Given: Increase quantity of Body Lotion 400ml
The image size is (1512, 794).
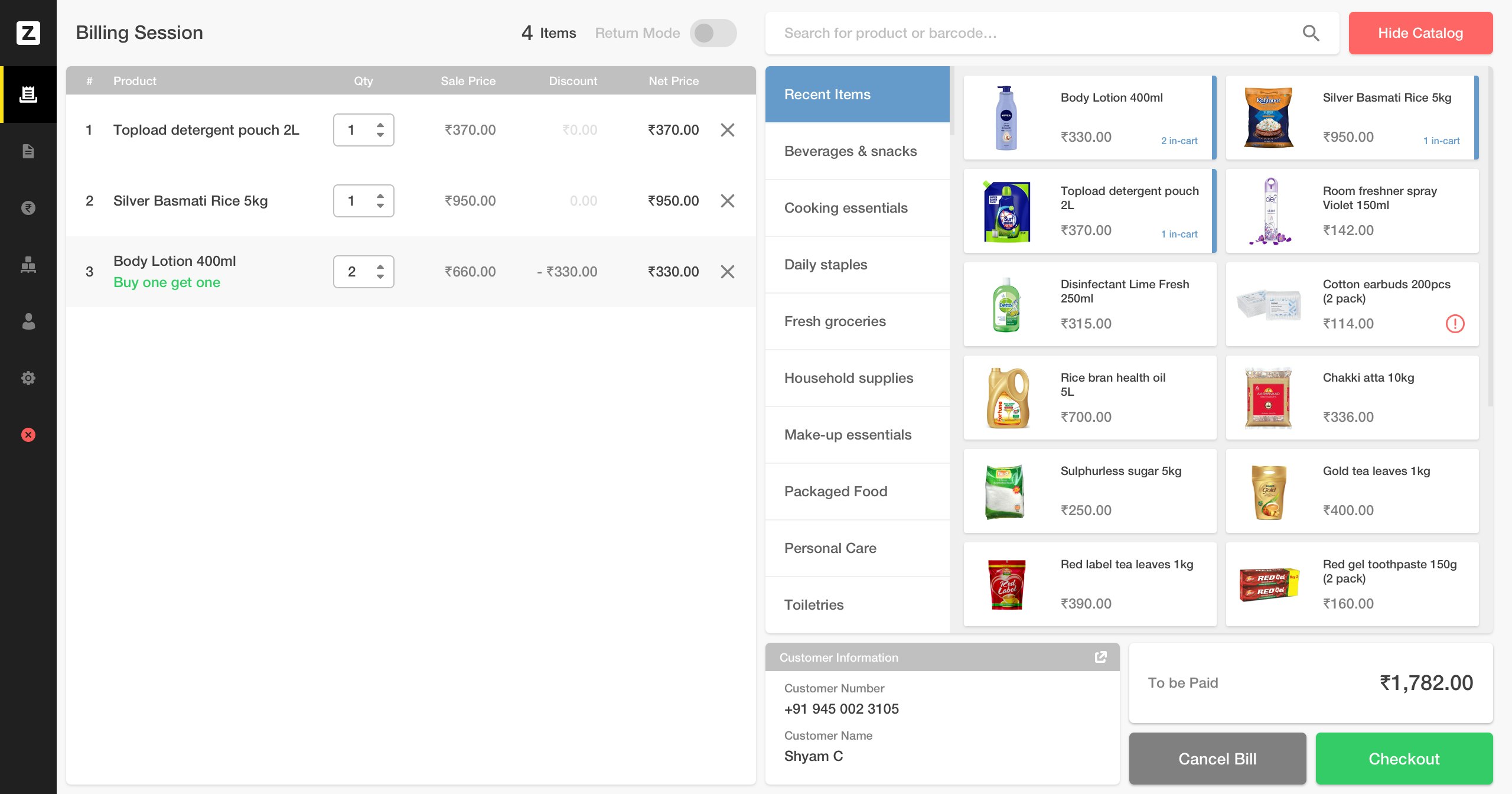Looking at the screenshot, I should click(x=380, y=266).
